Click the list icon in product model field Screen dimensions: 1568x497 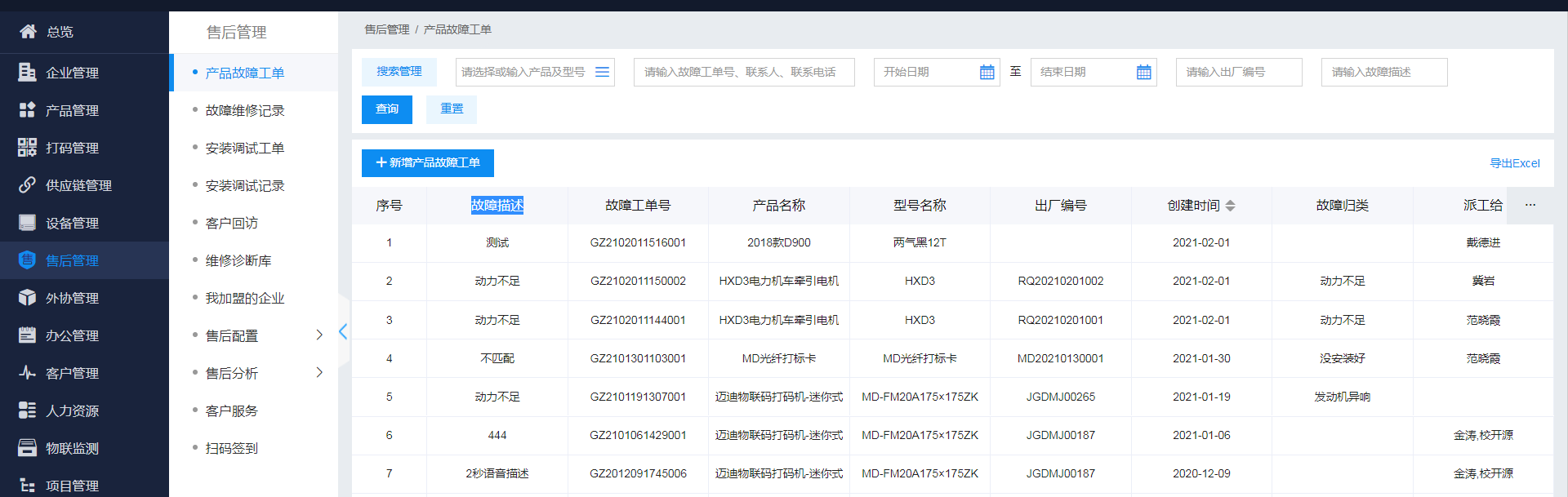(x=602, y=72)
